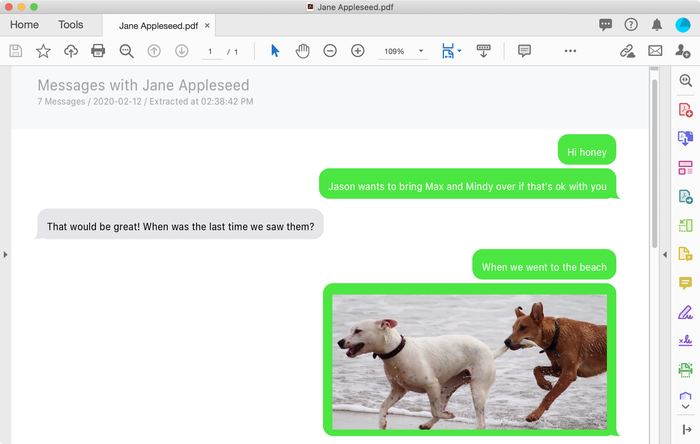Open Edit PDF sidebar tool
This screenshot has height=444, width=700.
tap(685, 196)
